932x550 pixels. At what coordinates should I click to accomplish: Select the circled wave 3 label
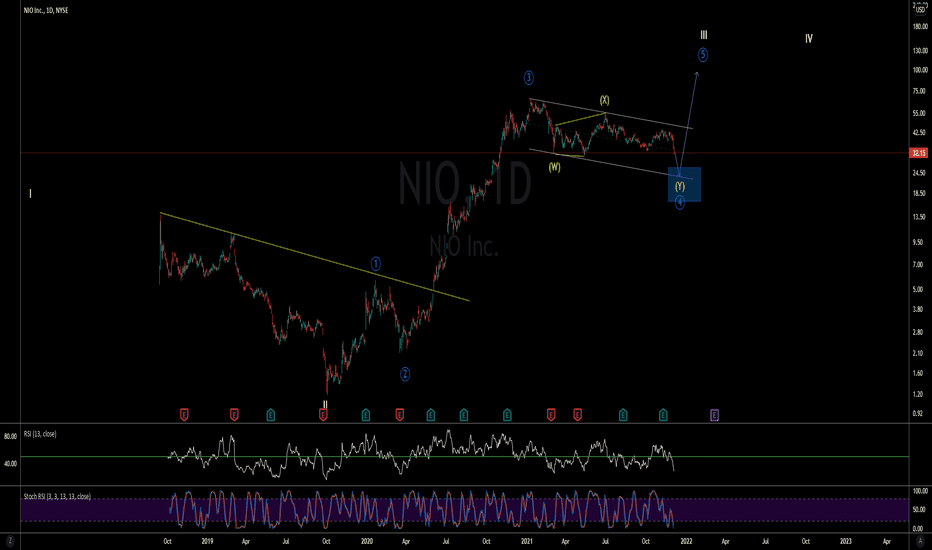[528, 77]
